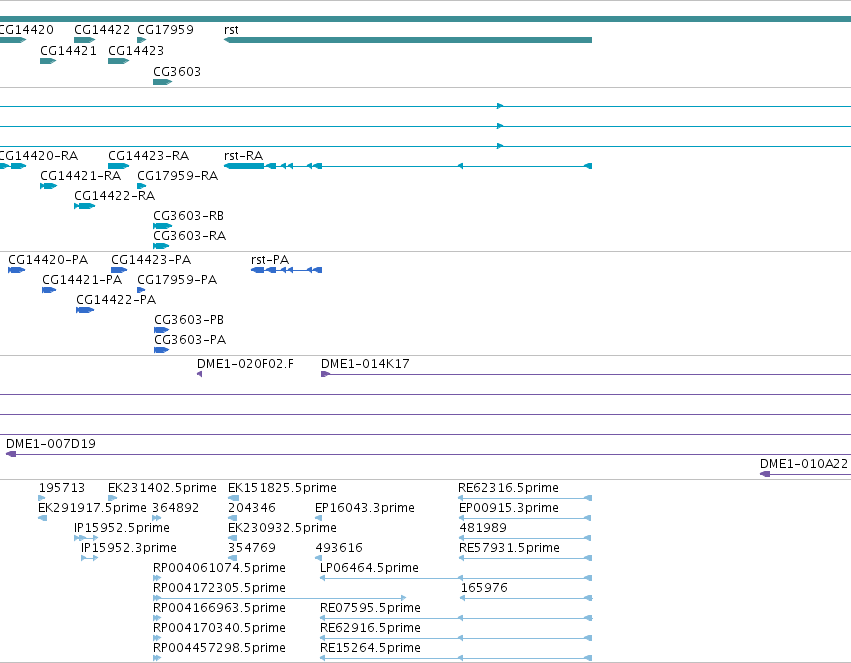The height and width of the screenshot is (663, 851).
Task: Click the CG14420-PA protein label
Action: (x=48, y=260)
